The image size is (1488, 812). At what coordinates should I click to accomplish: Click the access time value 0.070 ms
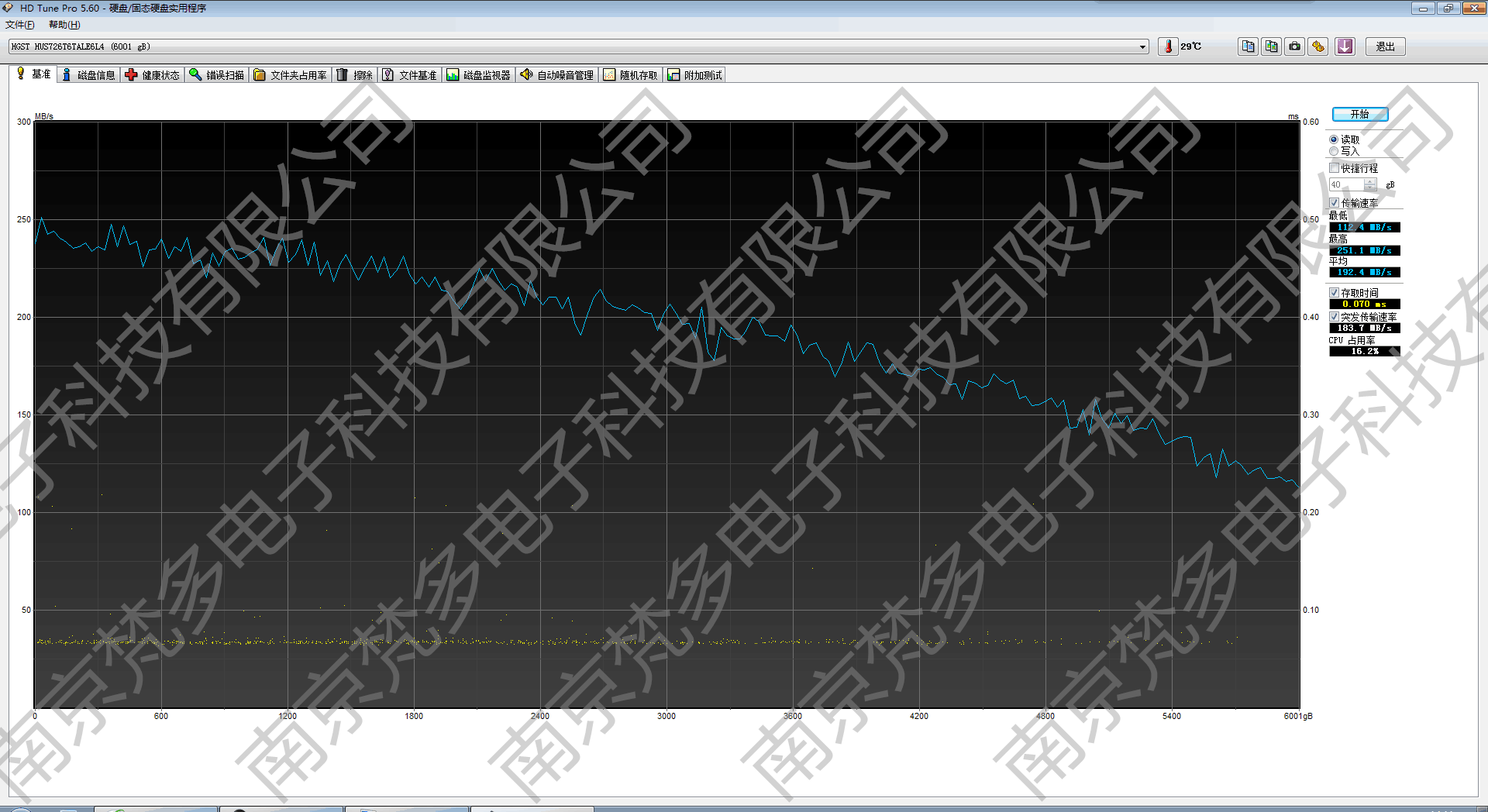tap(1365, 304)
